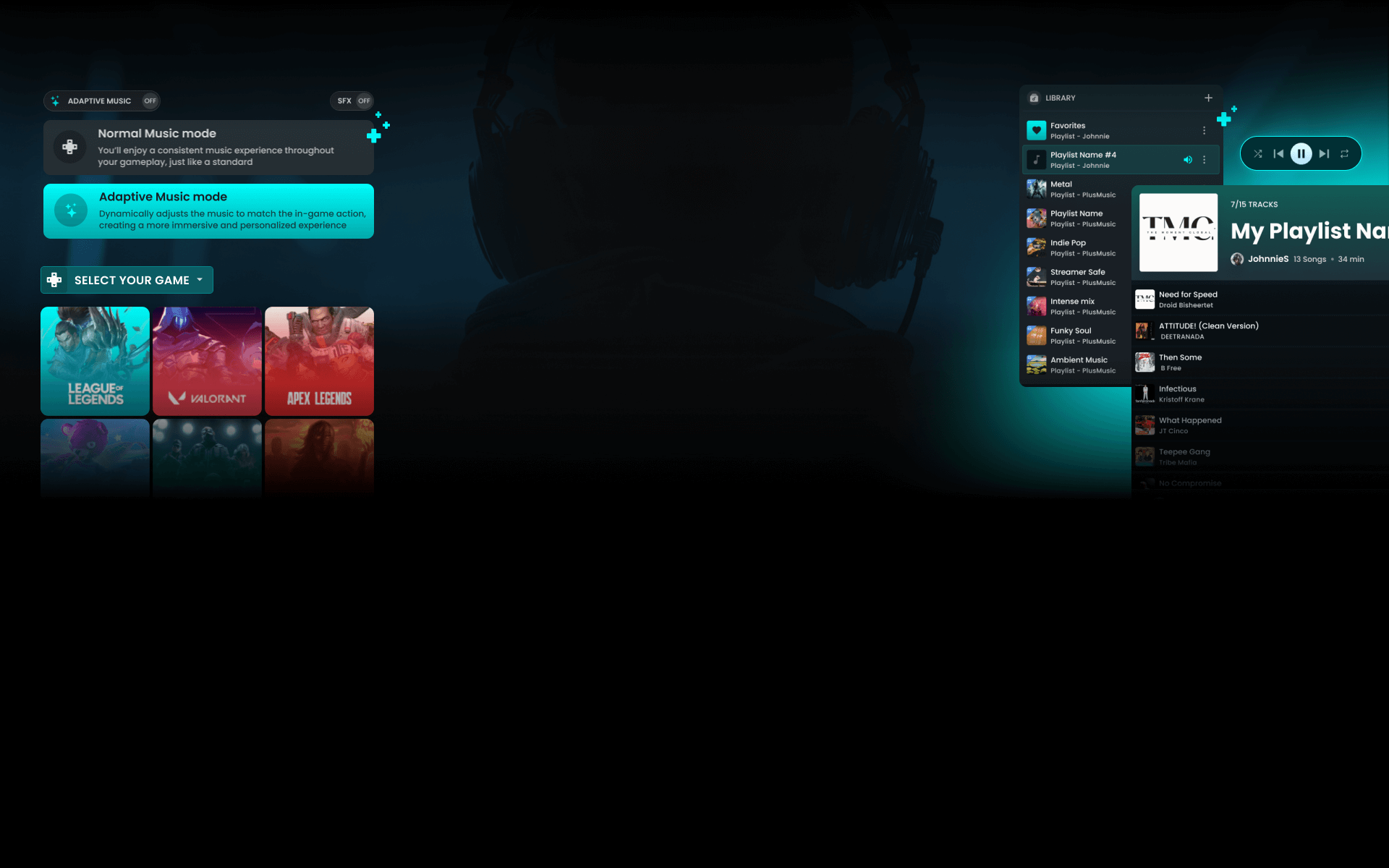
Task: Open Ambient Music playlist
Action: (x=1078, y=364)
